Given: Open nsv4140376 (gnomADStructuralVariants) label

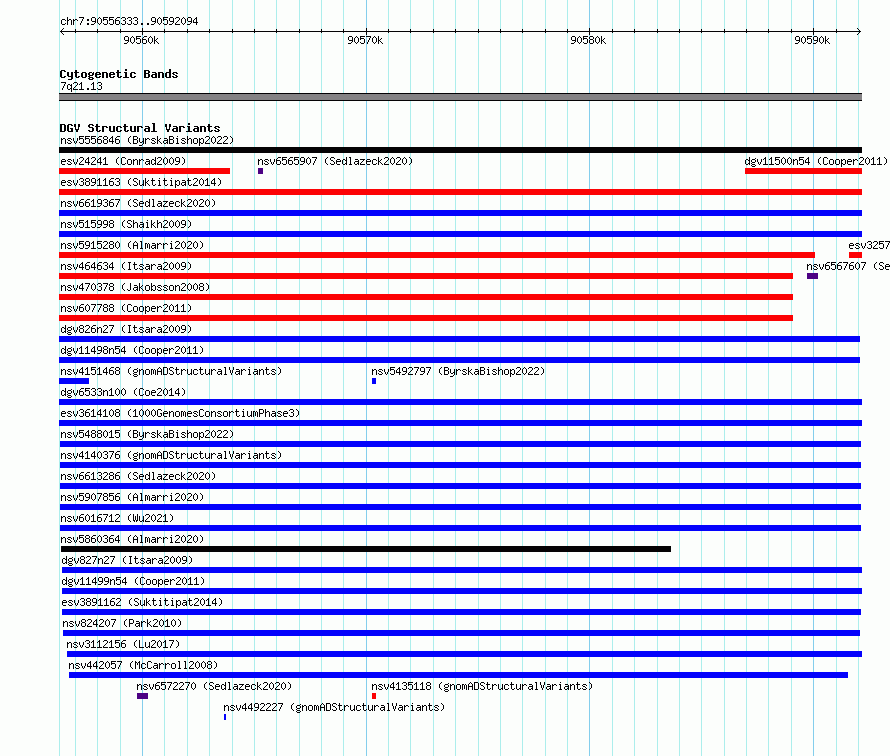Looking at the screenshot, I should coord(171,455).
